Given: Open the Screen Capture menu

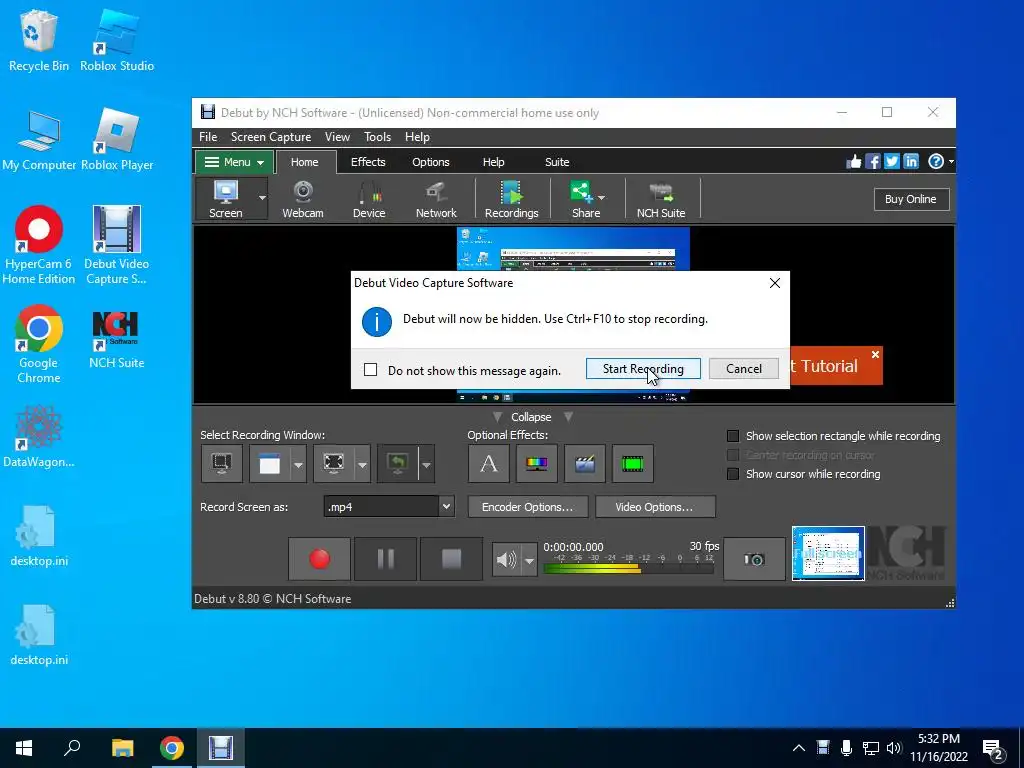Looking at the screenshot, I should pyautogui.click(x=271, y=136).
